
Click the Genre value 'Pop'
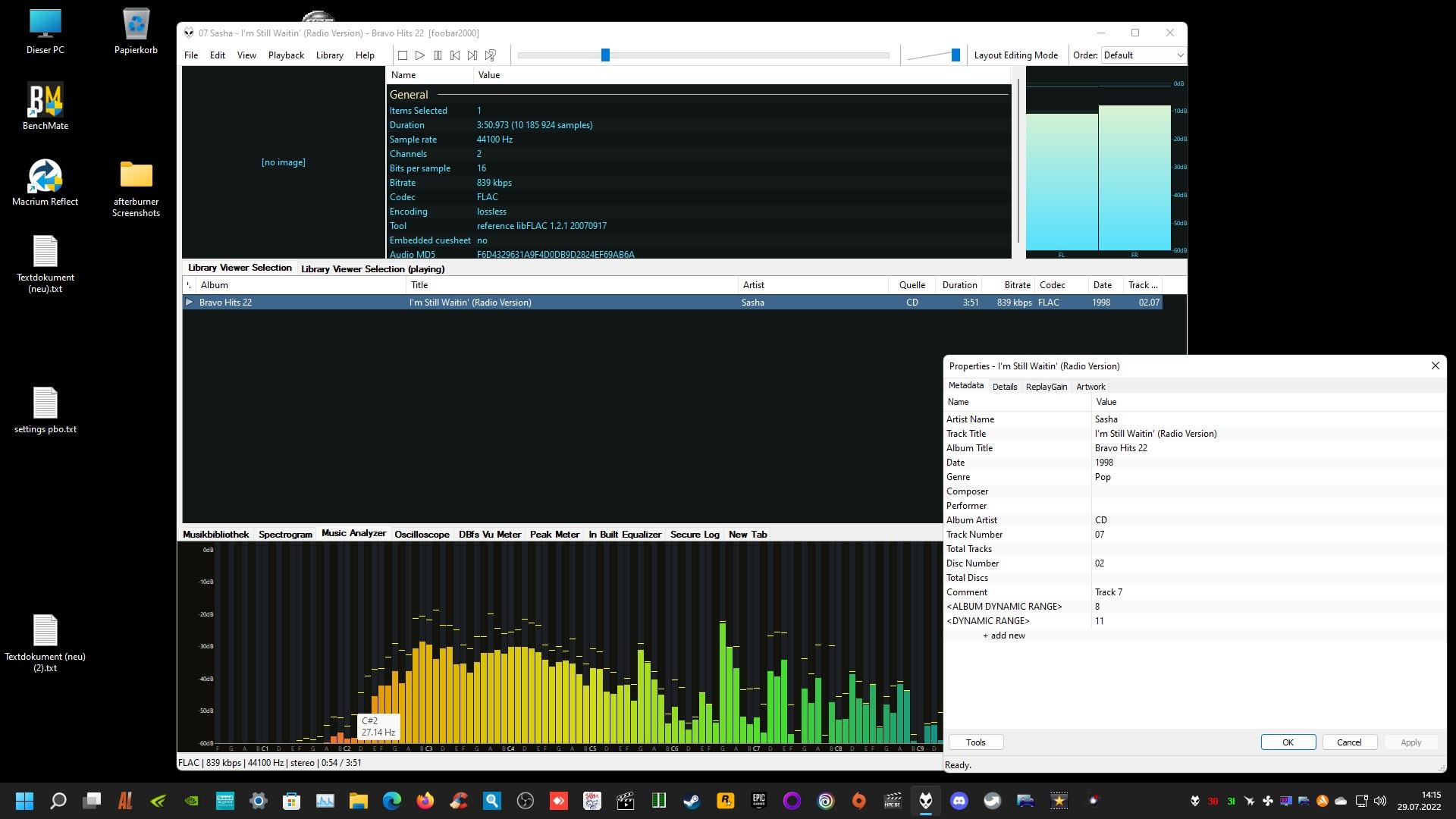pos(1103,477)
